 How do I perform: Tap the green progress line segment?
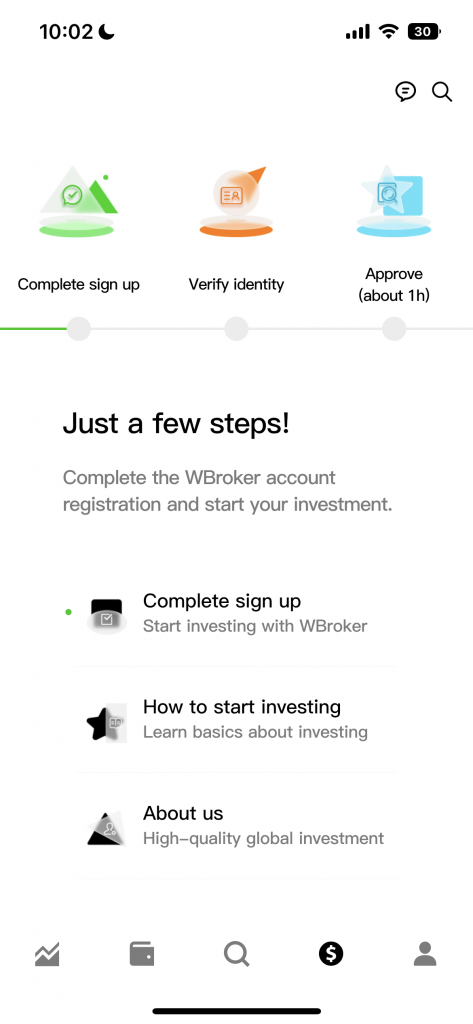[33, 328]
